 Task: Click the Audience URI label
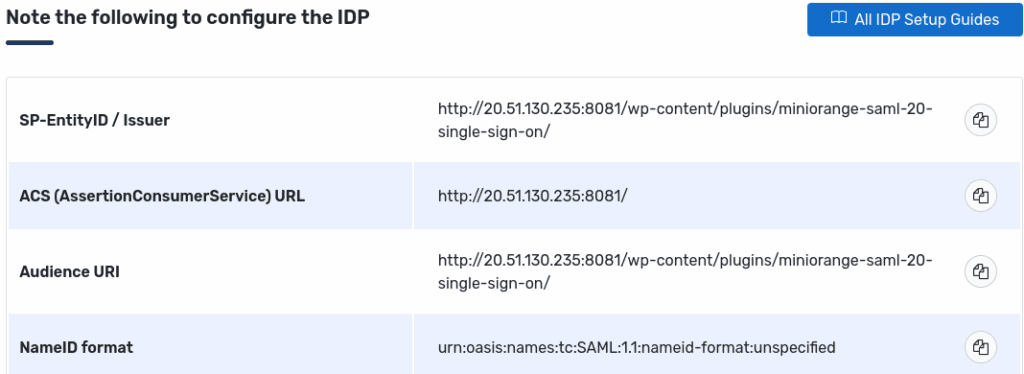click(69, 272)
